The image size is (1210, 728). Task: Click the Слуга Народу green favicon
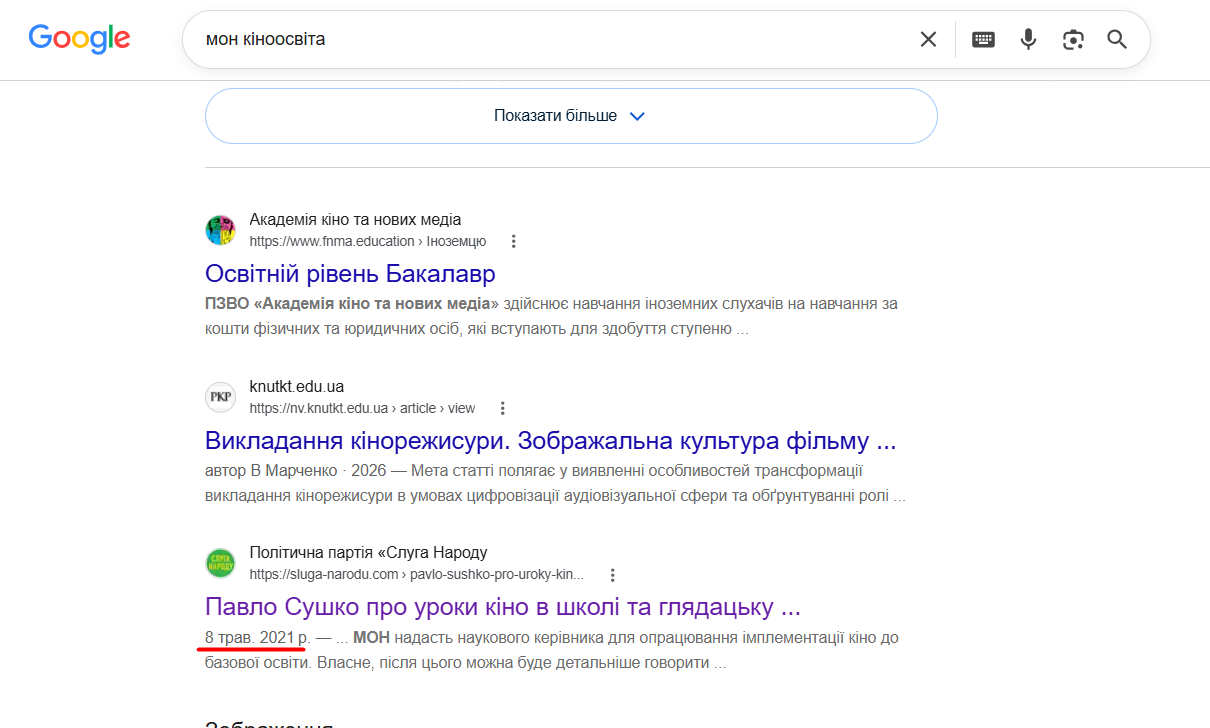pos(220,563)
